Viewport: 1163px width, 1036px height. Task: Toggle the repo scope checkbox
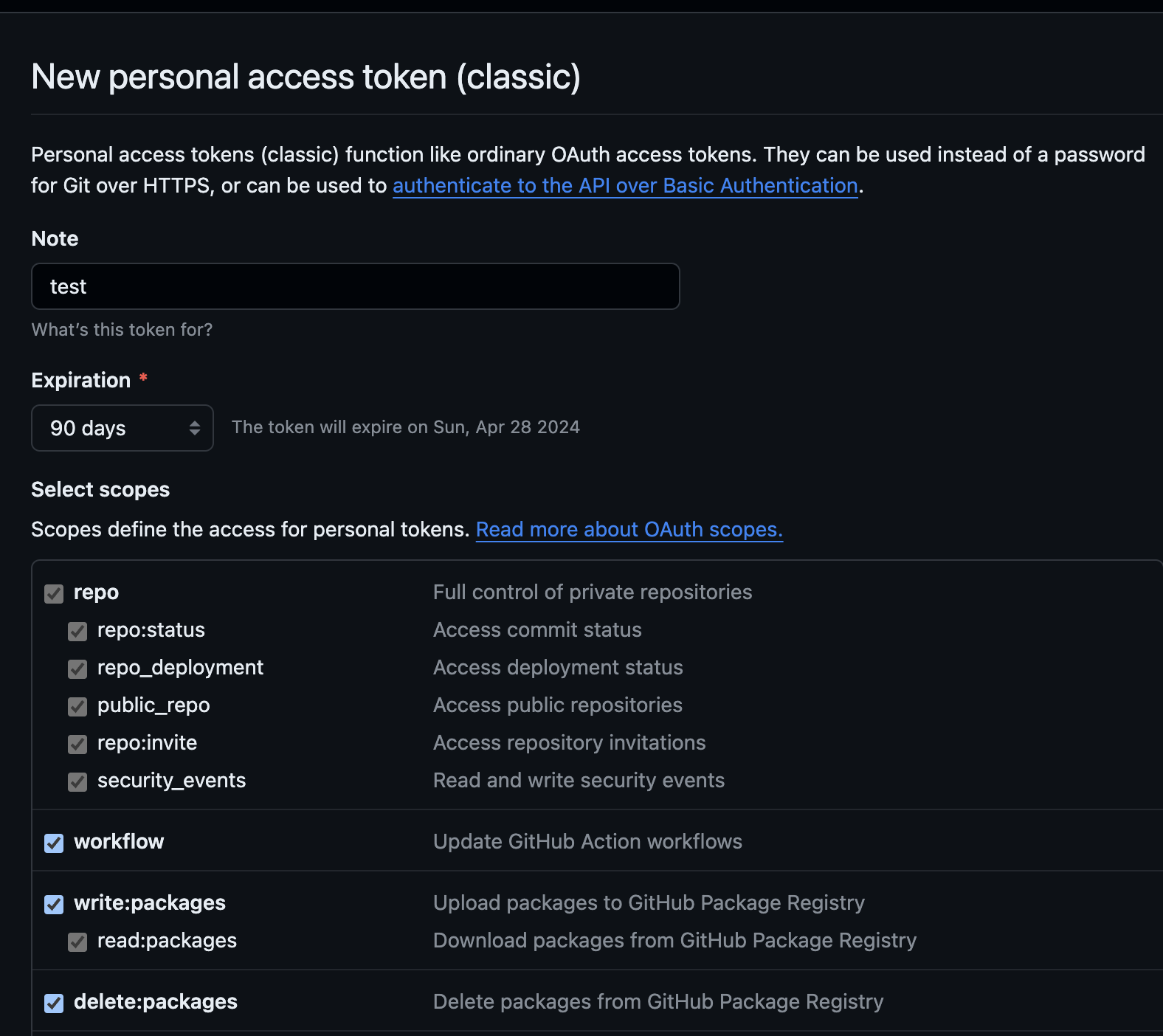click(54, 593)
